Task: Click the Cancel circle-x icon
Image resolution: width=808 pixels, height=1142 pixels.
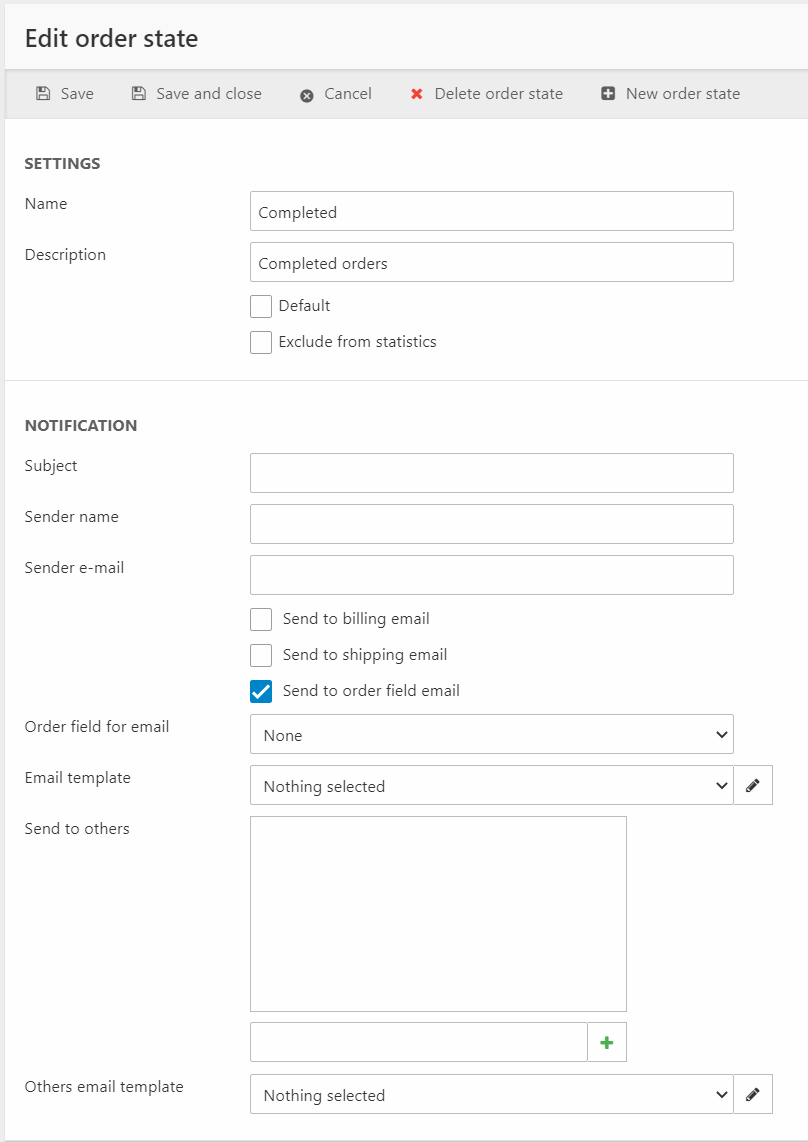Action: 307,95
